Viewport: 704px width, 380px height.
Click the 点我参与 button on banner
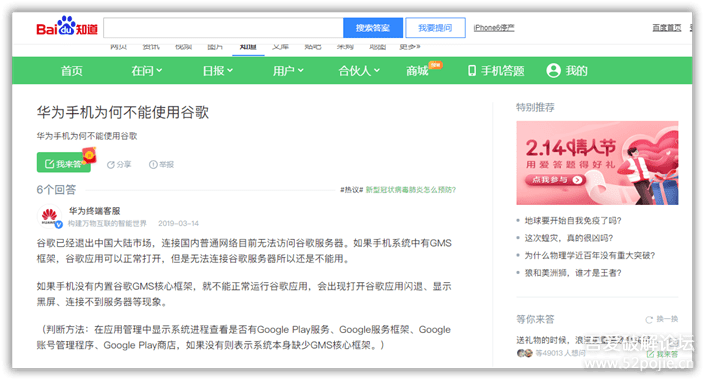click(x=556, y=180)
